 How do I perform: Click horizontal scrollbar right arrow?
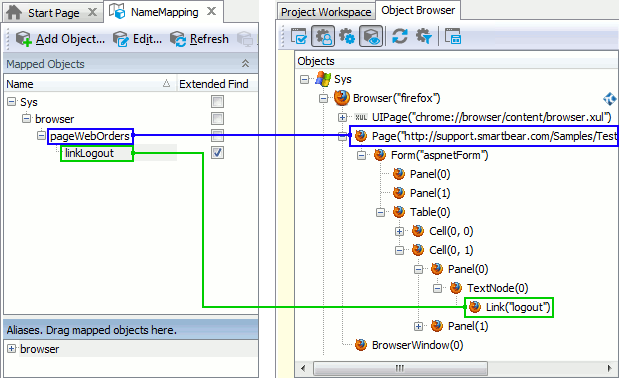coord(610,369)
